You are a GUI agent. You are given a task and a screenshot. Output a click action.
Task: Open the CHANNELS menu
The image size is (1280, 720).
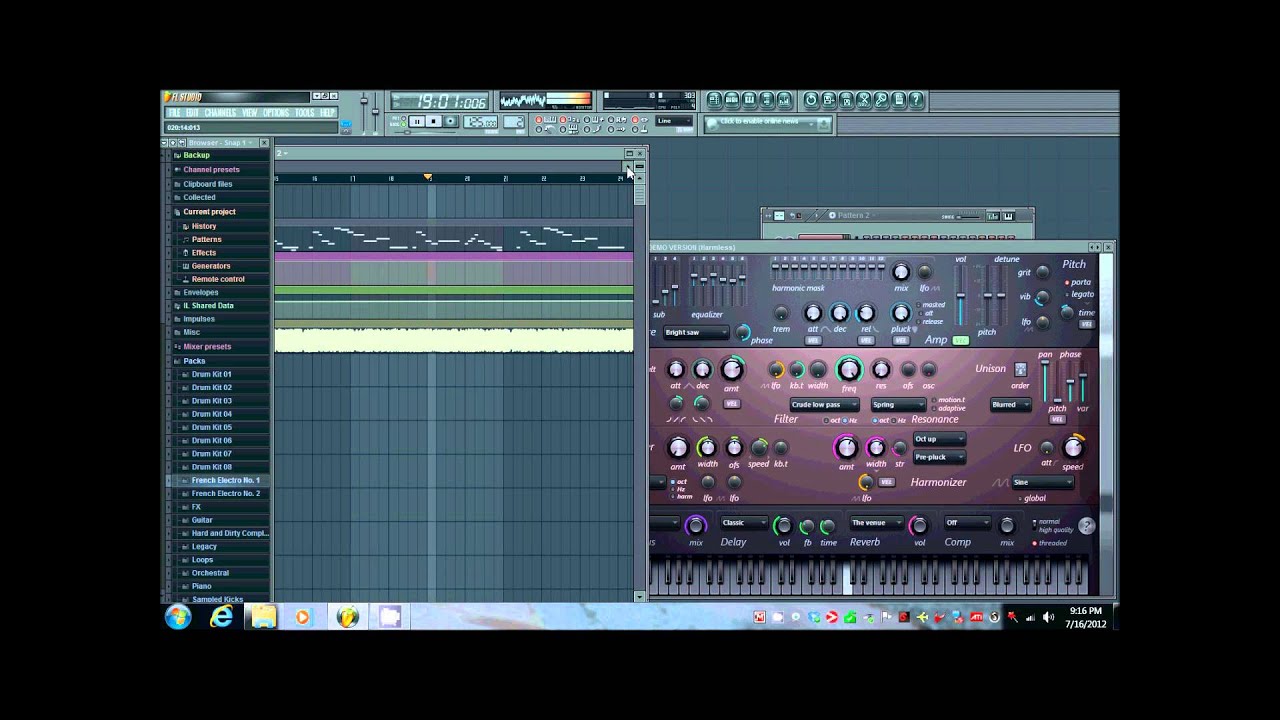click(x=220, y=113)
